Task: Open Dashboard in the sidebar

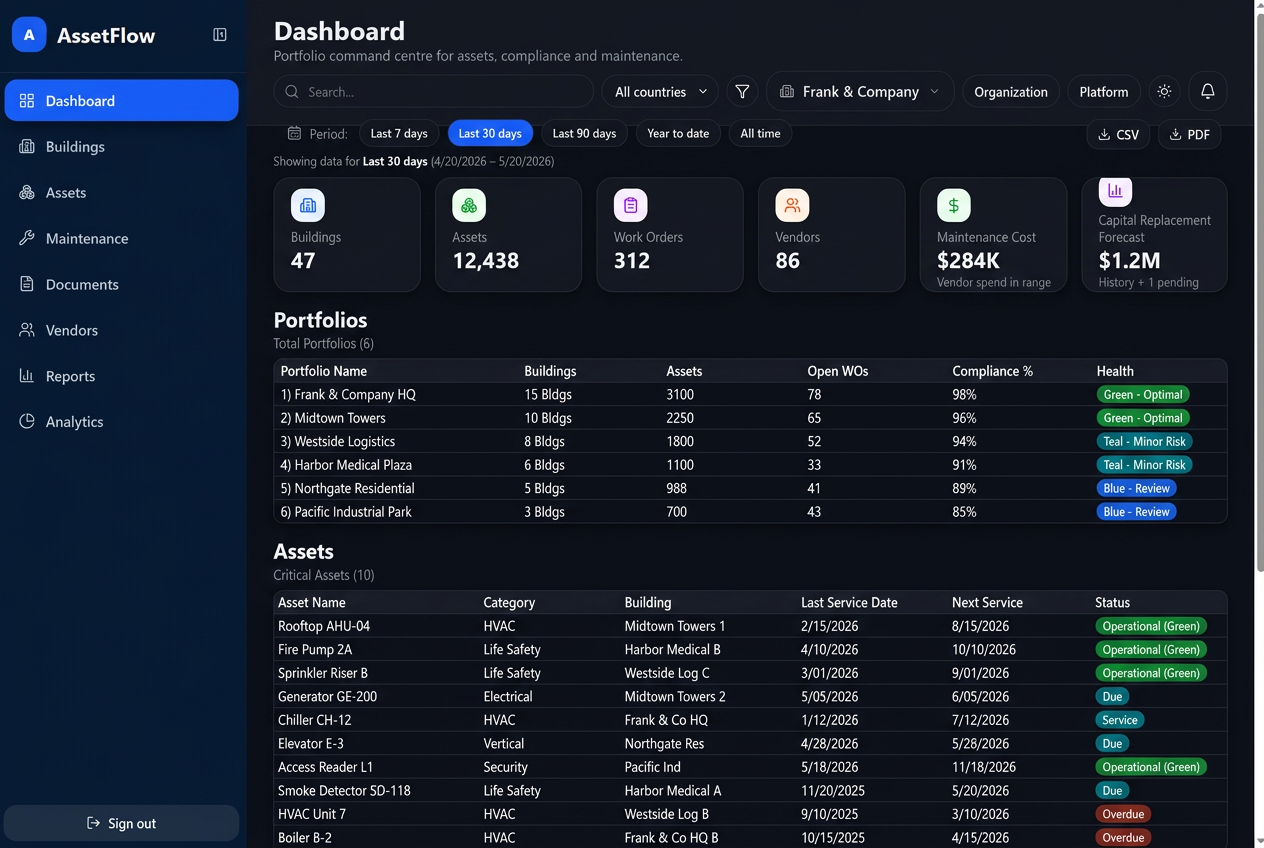Action: (x=122, y=100)
